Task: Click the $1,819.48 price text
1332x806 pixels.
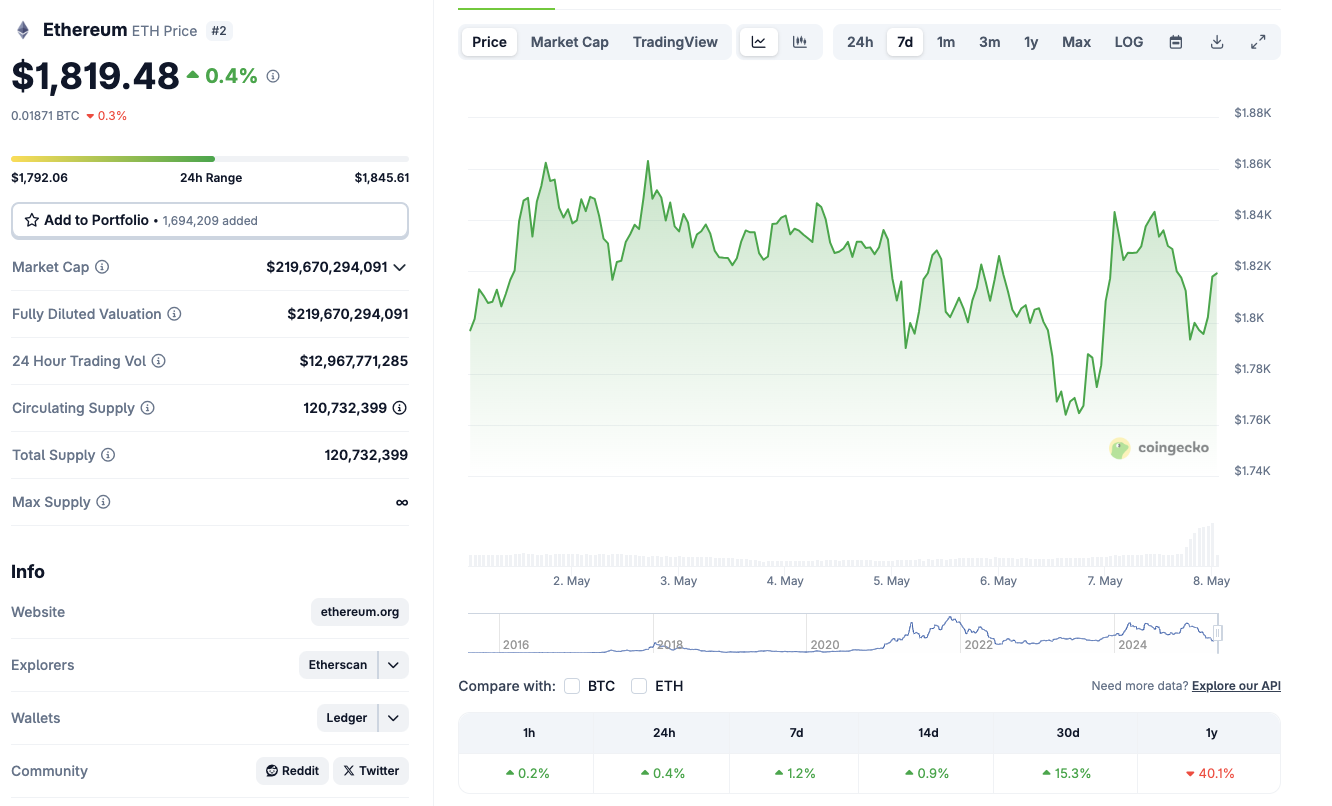Action: pos(96,77)
